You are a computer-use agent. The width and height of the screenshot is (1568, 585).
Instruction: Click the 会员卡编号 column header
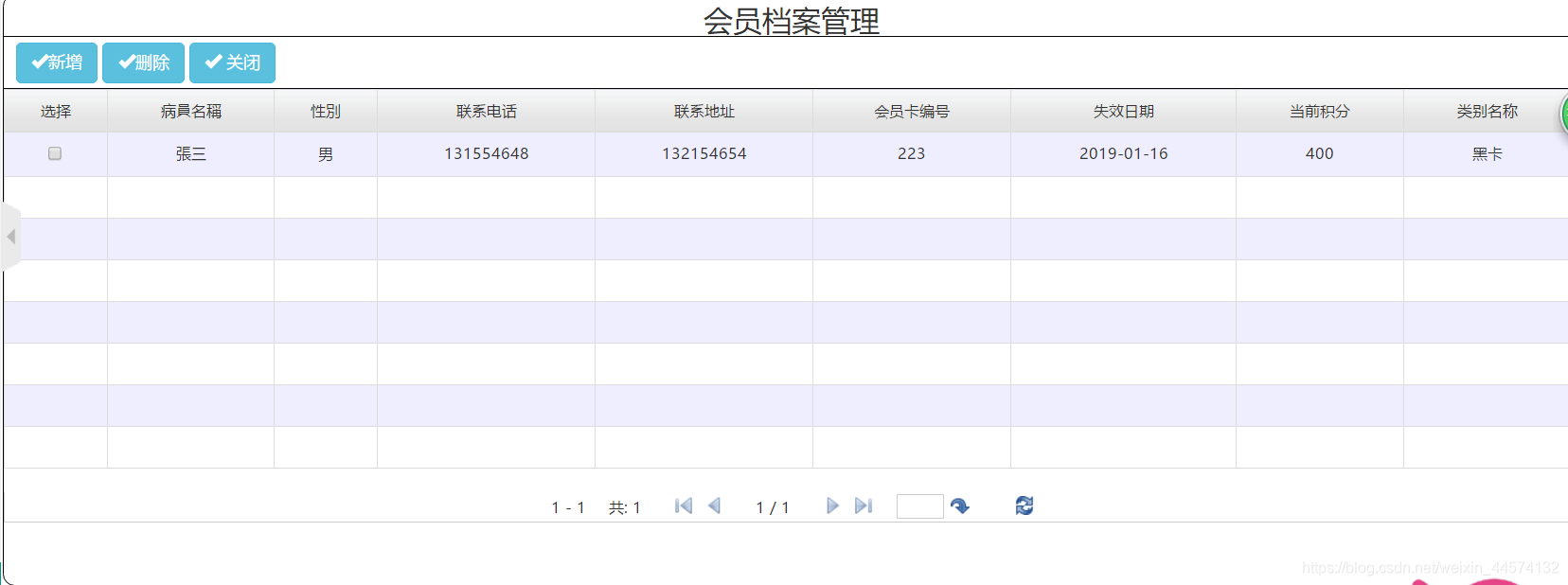tap(912, 112)
